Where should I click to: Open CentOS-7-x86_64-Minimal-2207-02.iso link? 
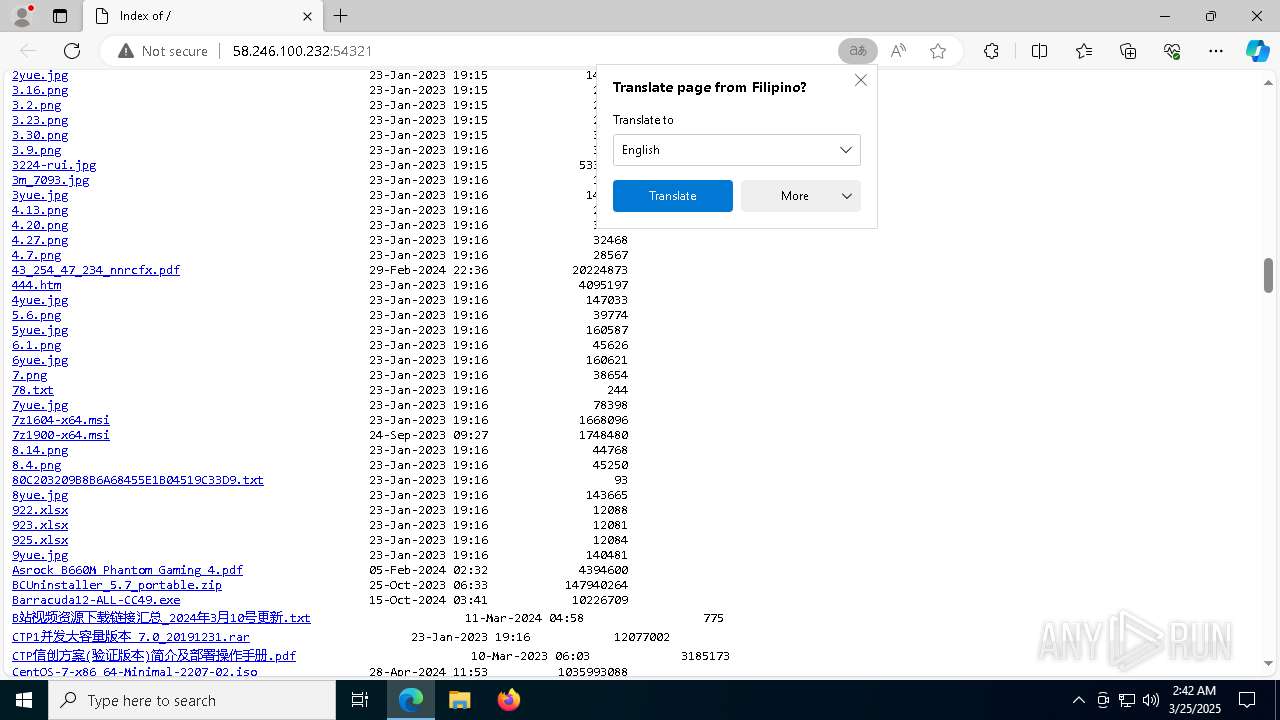[135, 672]
